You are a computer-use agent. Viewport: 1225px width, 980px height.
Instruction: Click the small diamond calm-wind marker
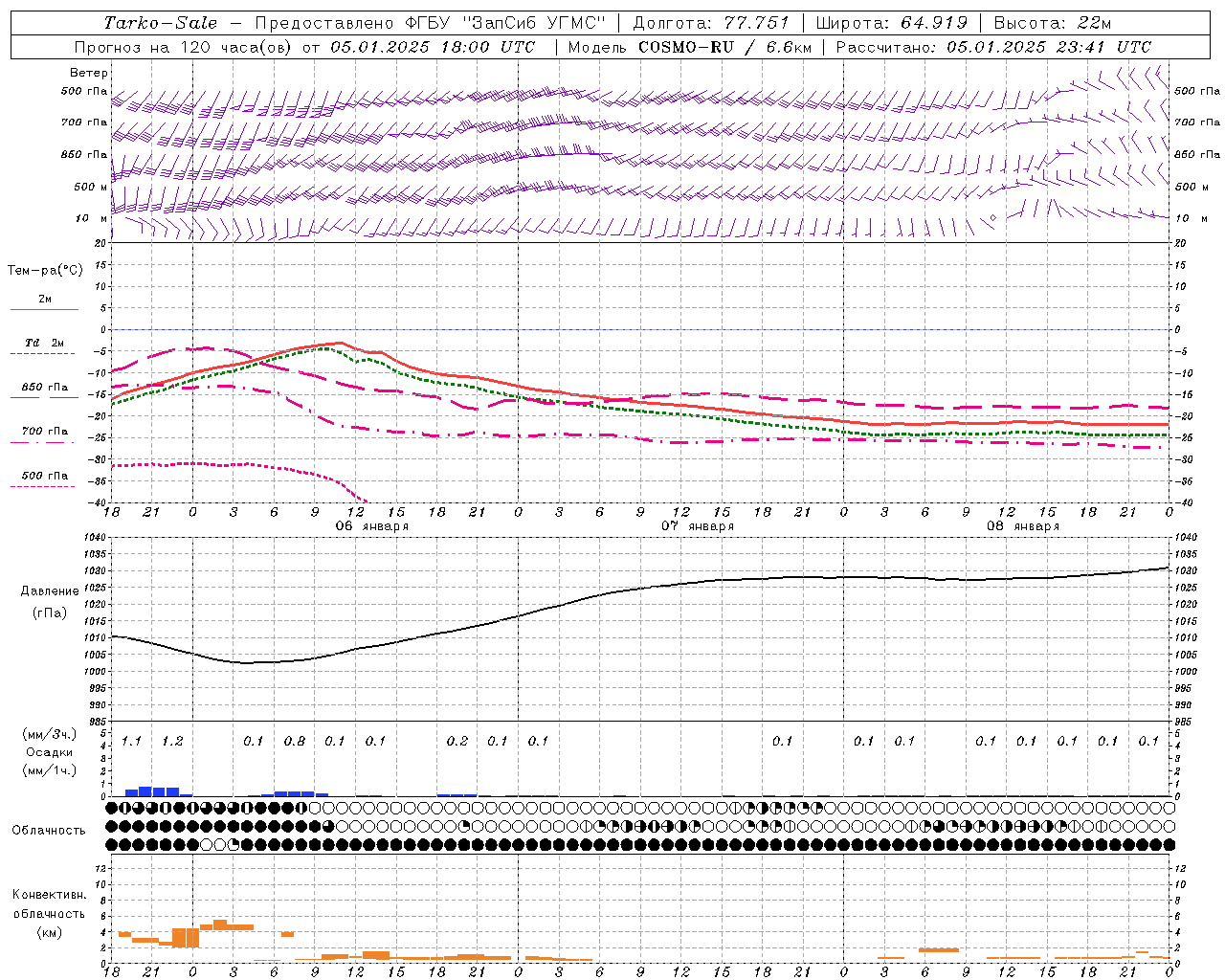(x=993, y=218)
